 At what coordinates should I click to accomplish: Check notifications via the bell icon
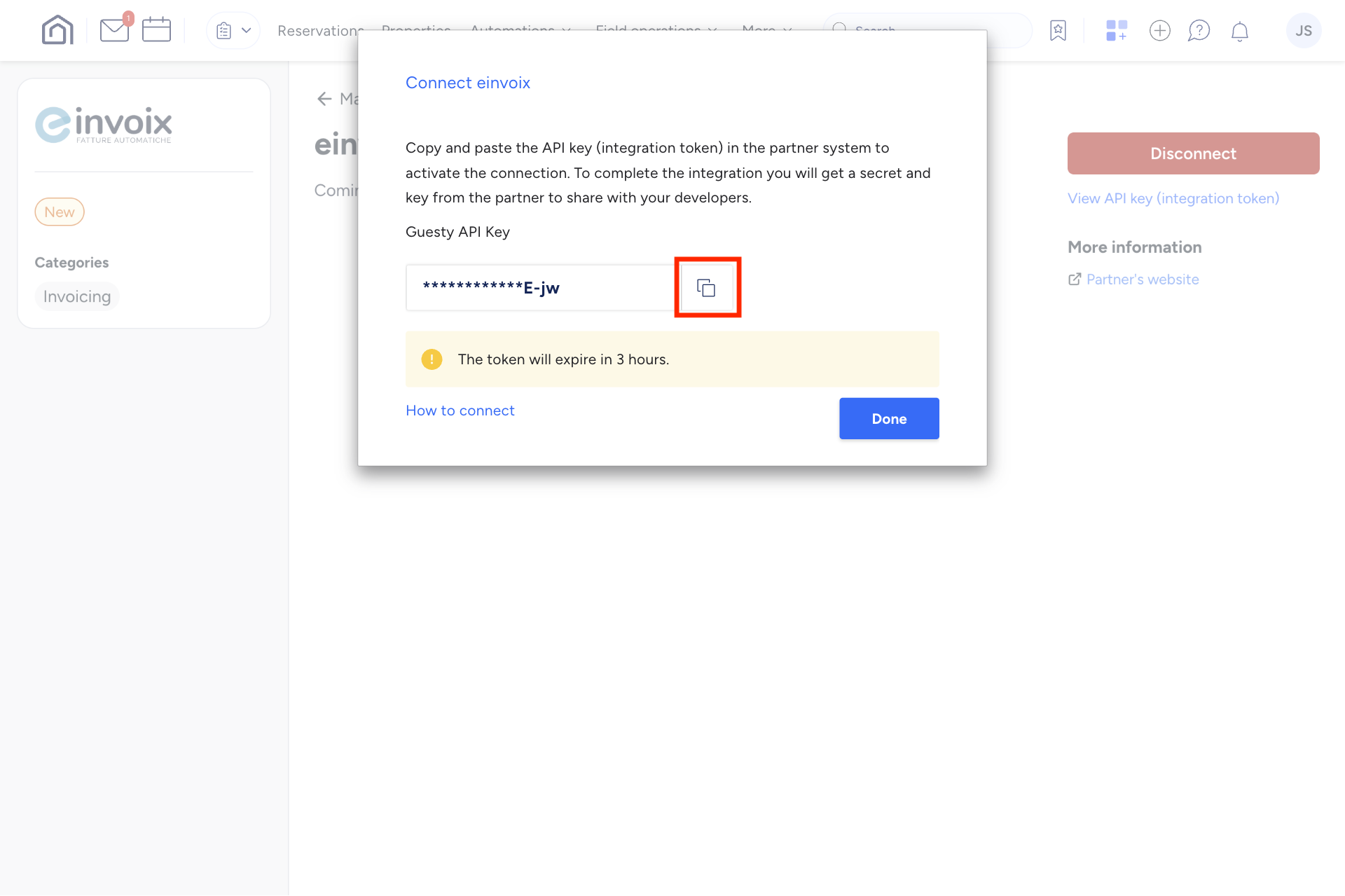[x=1239, y=31]
